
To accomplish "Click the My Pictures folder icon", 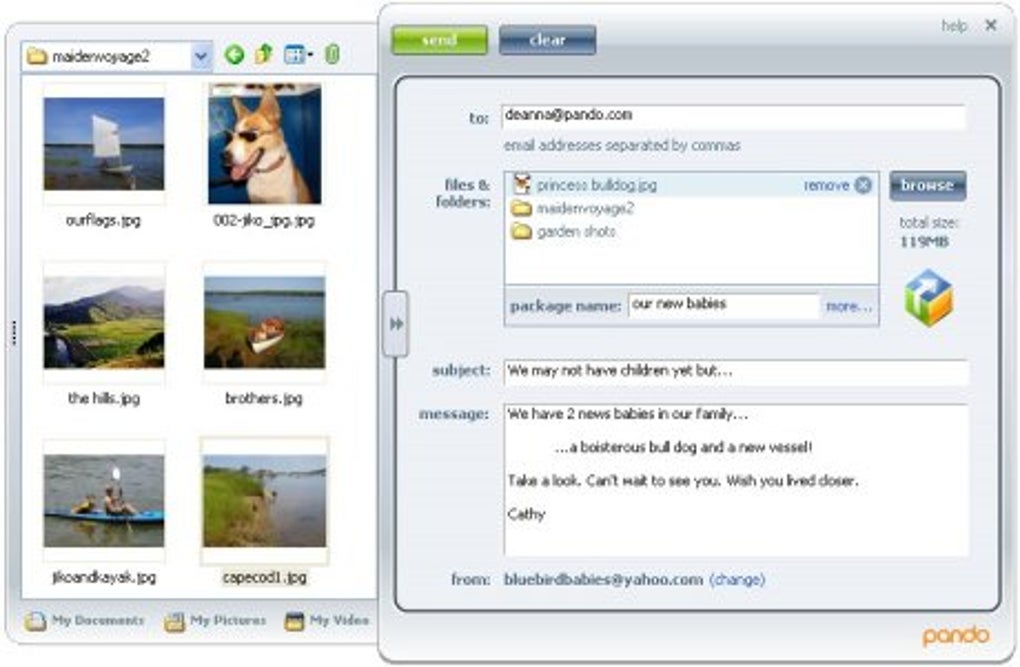I will (x=174, y=621).
